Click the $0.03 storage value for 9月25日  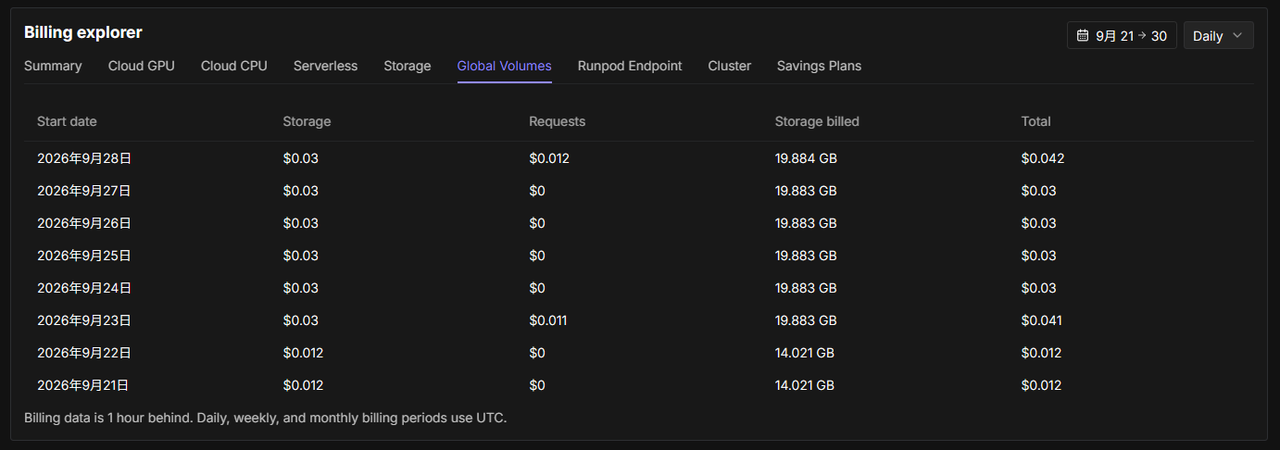(x=301, y=256)
